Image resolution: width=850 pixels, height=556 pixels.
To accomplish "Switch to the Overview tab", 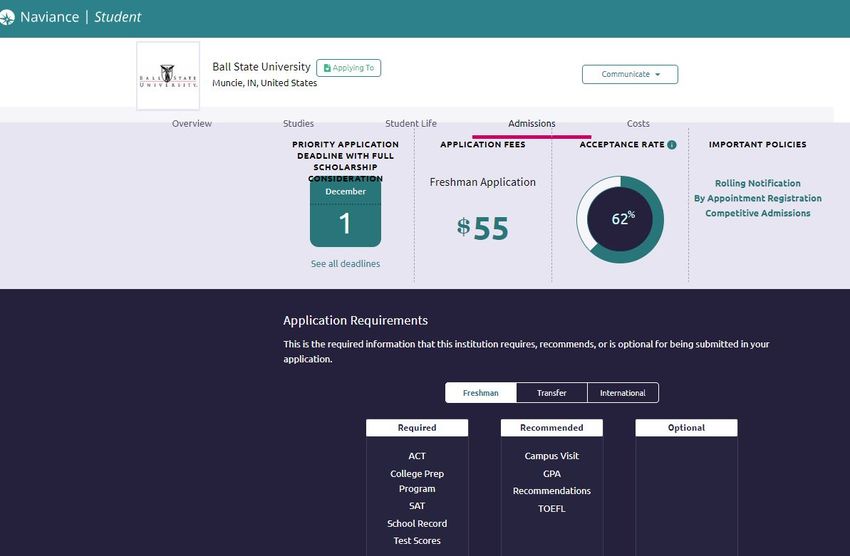I will coord(192,124).
